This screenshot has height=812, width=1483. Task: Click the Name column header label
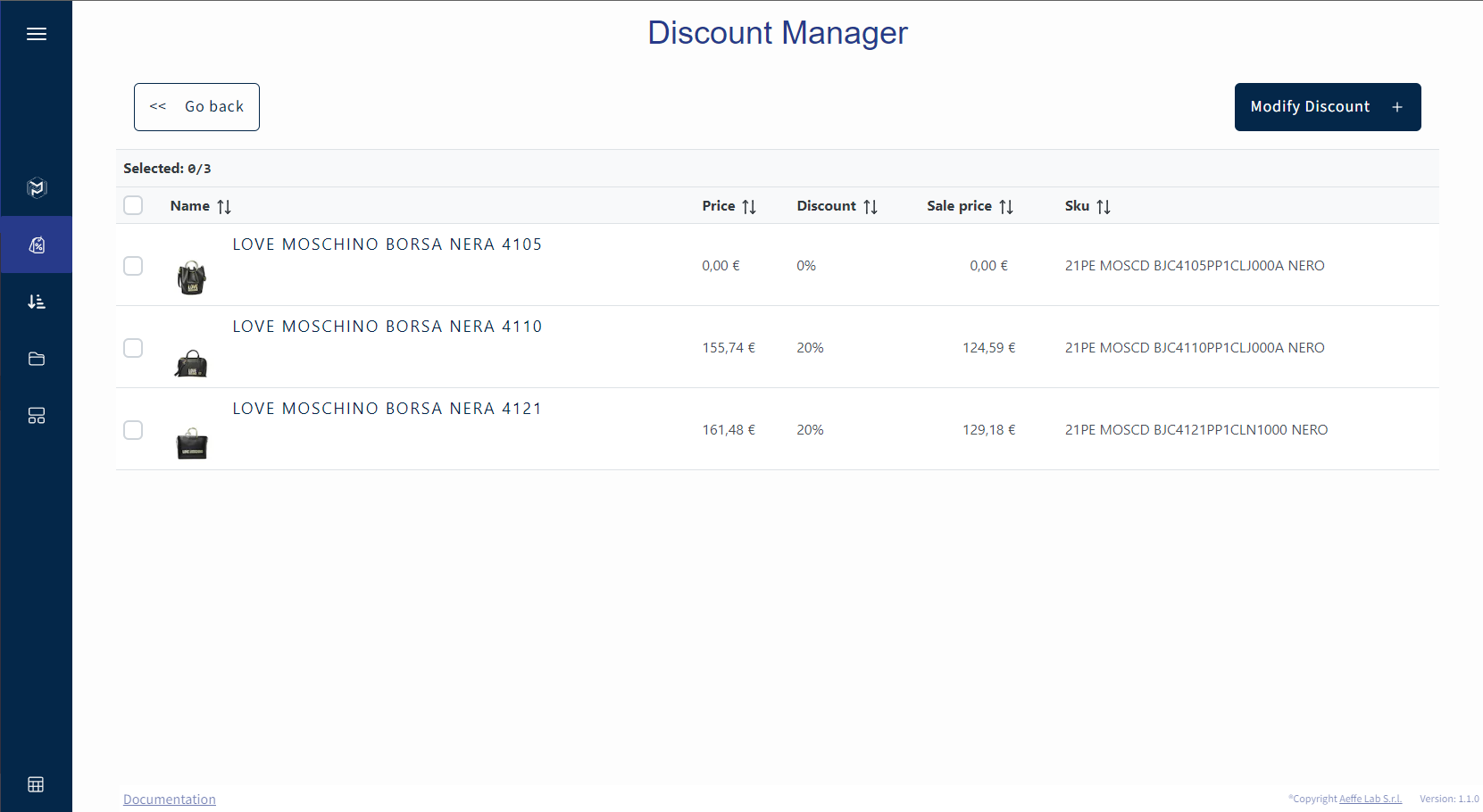pos(190,206)
